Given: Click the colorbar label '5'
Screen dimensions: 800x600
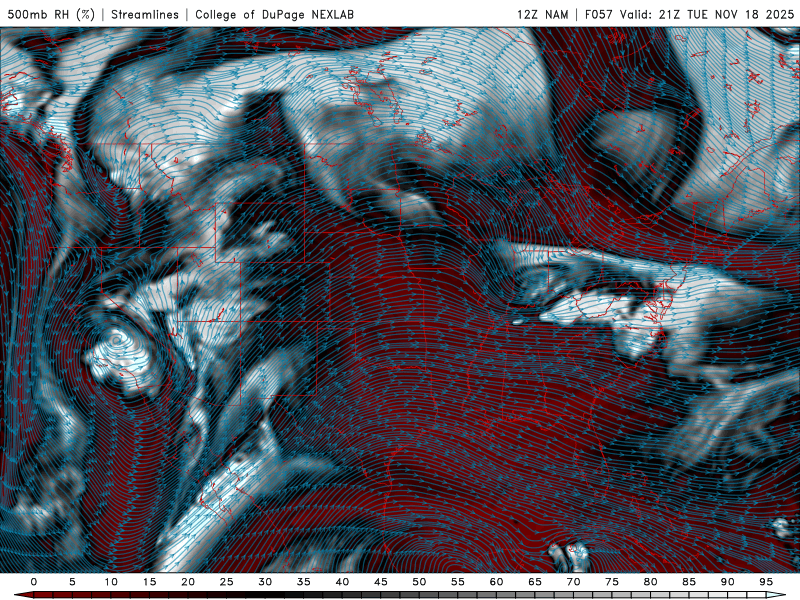Looking at the screenshot, I should click(x=72, y=582).
